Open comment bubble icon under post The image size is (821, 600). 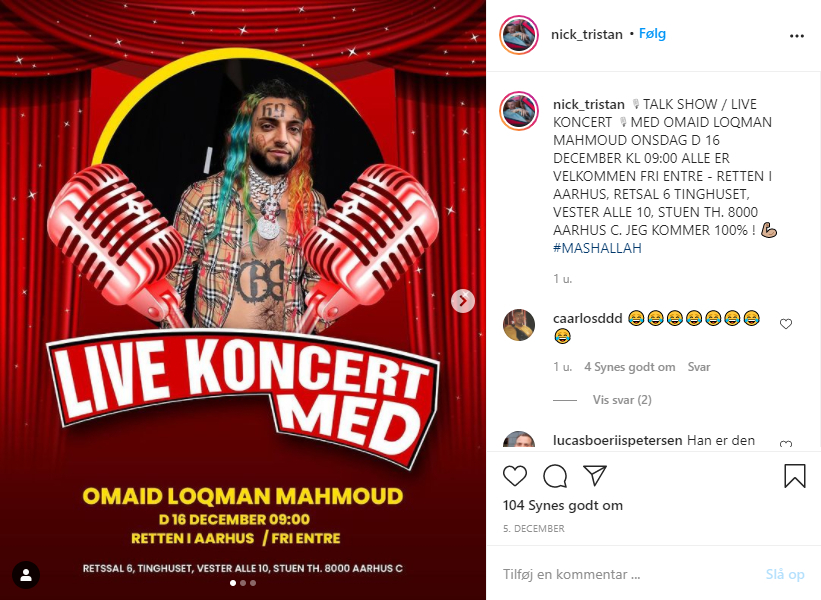pyautogui.click(x=555, y=476)
